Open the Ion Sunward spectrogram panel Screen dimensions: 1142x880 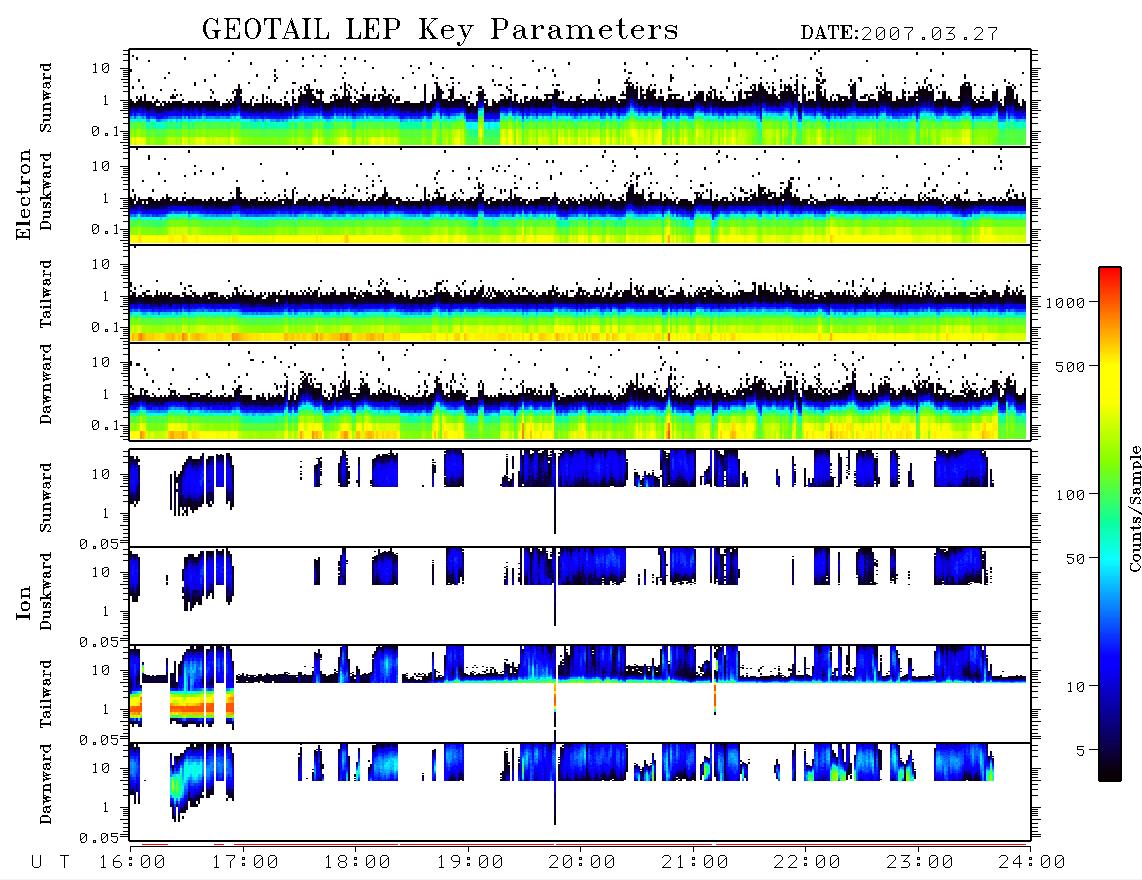(x=580, y=498)
